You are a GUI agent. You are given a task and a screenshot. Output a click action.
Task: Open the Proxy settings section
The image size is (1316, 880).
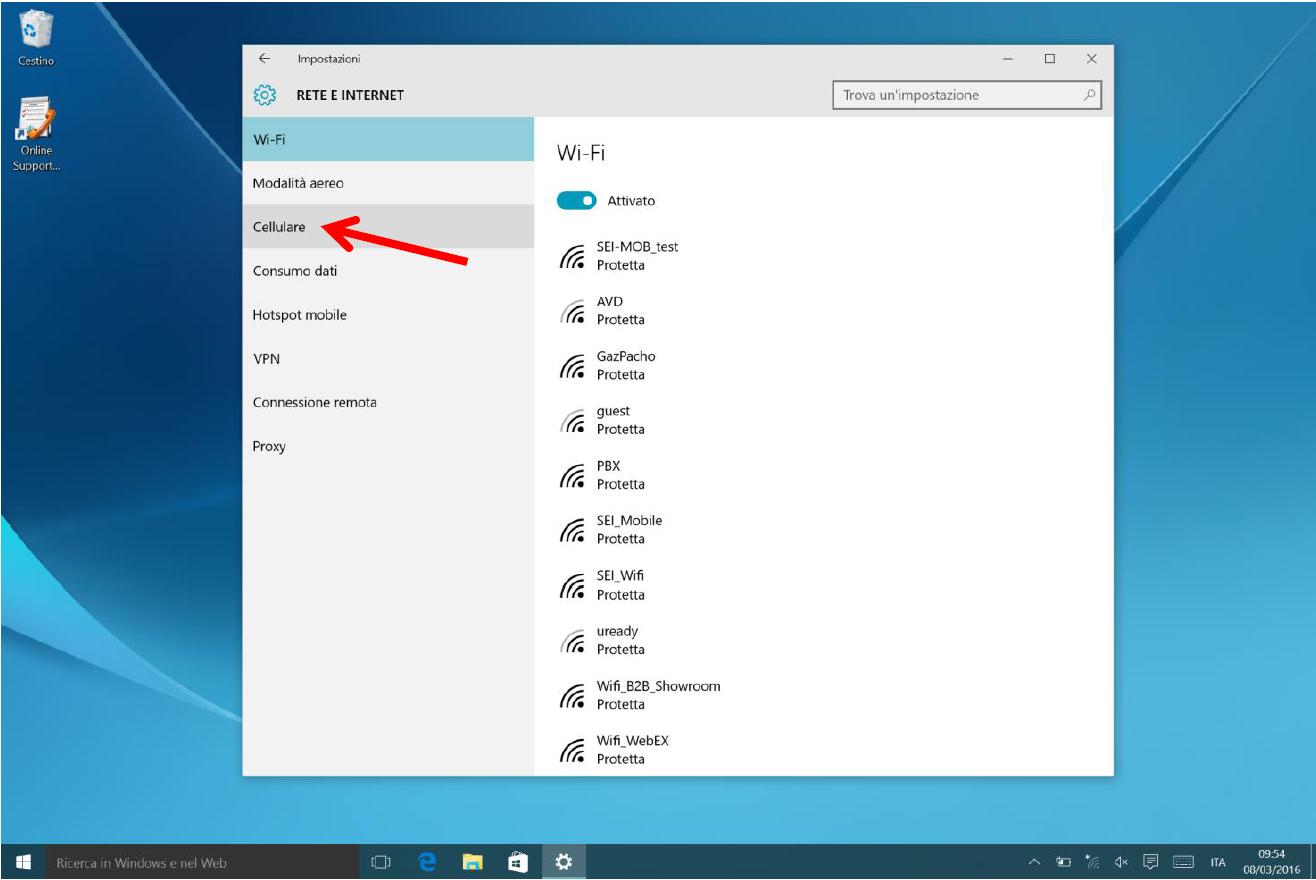pyautogui.click(x=389, y=446)
